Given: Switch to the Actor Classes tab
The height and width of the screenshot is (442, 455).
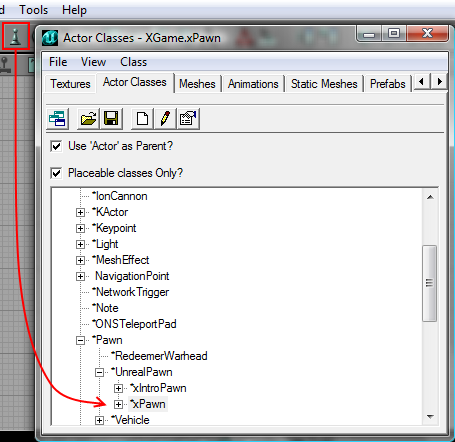Looking at the screenshot, I should [135, 82].
